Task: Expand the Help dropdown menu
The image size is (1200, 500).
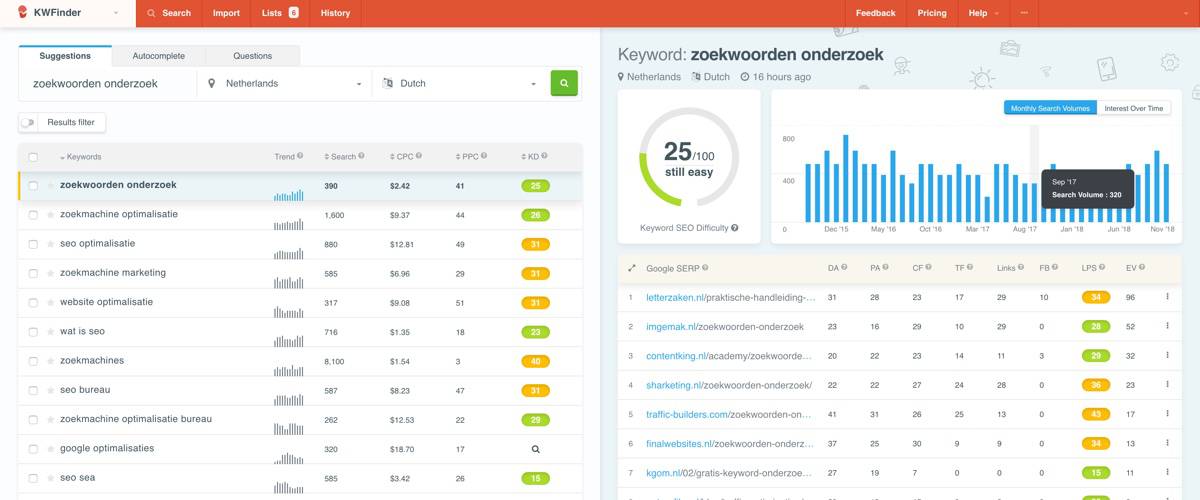Action: coord(983,13)
